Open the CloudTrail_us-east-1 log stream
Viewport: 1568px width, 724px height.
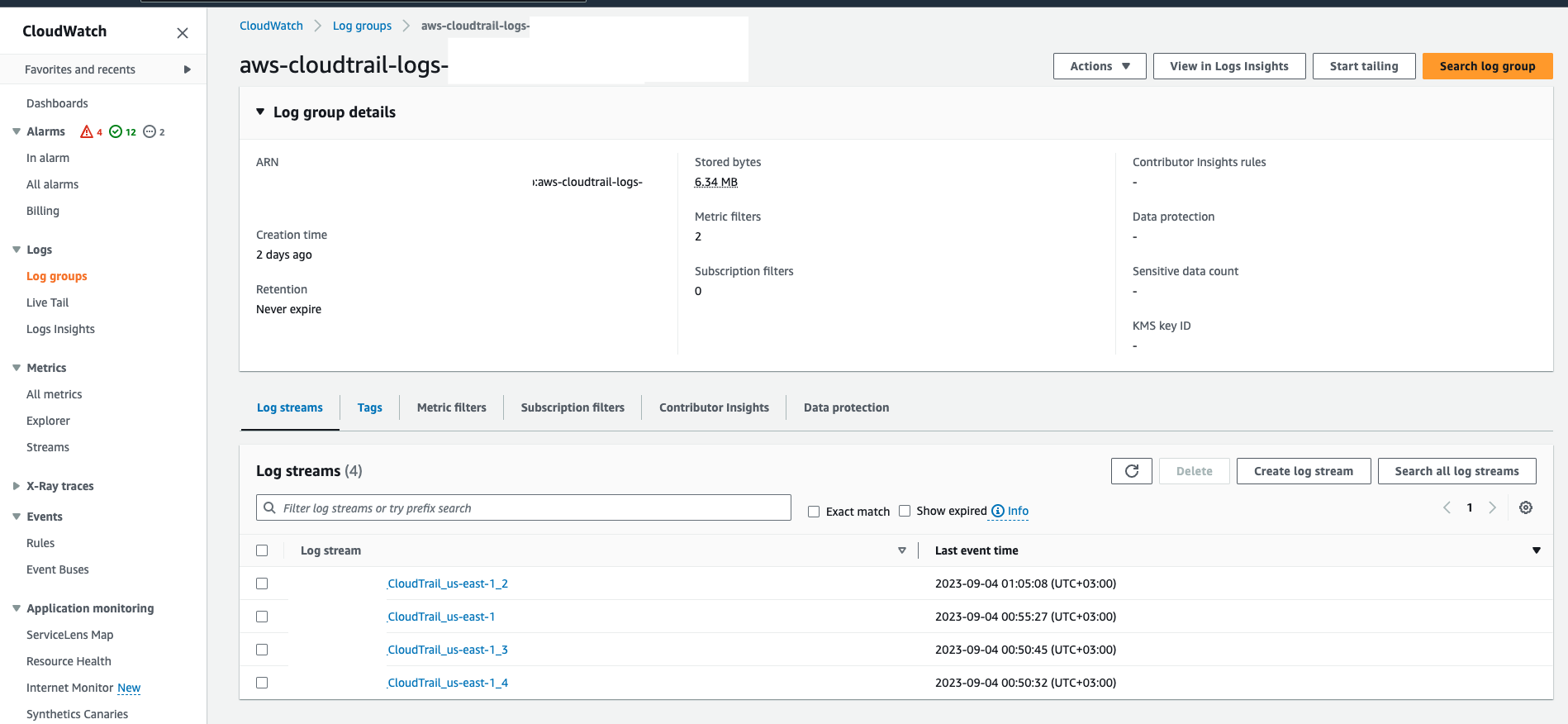coord(441,617)
